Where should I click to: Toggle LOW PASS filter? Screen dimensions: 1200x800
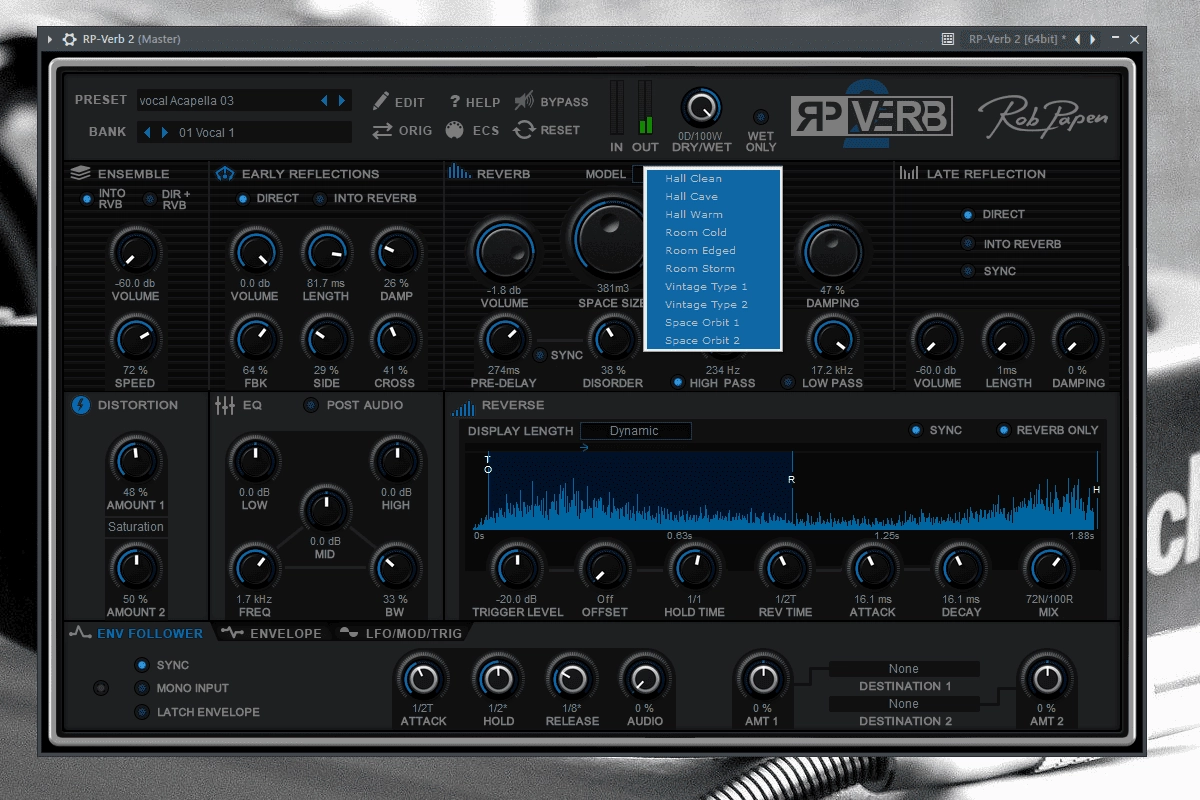[788, 383]
